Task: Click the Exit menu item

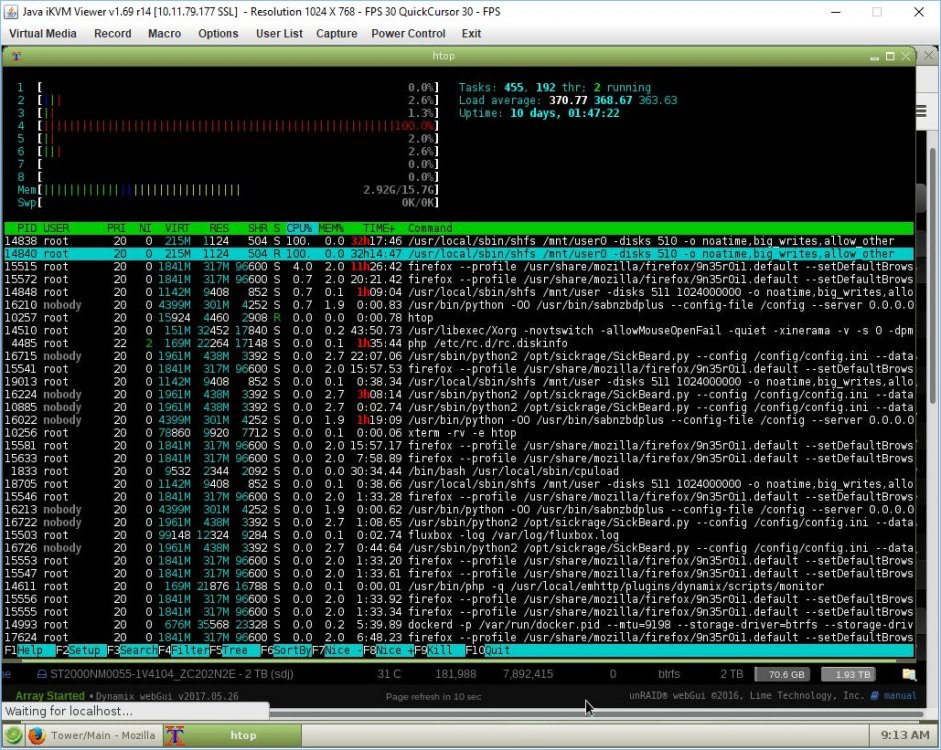Action: pos(471,34)
